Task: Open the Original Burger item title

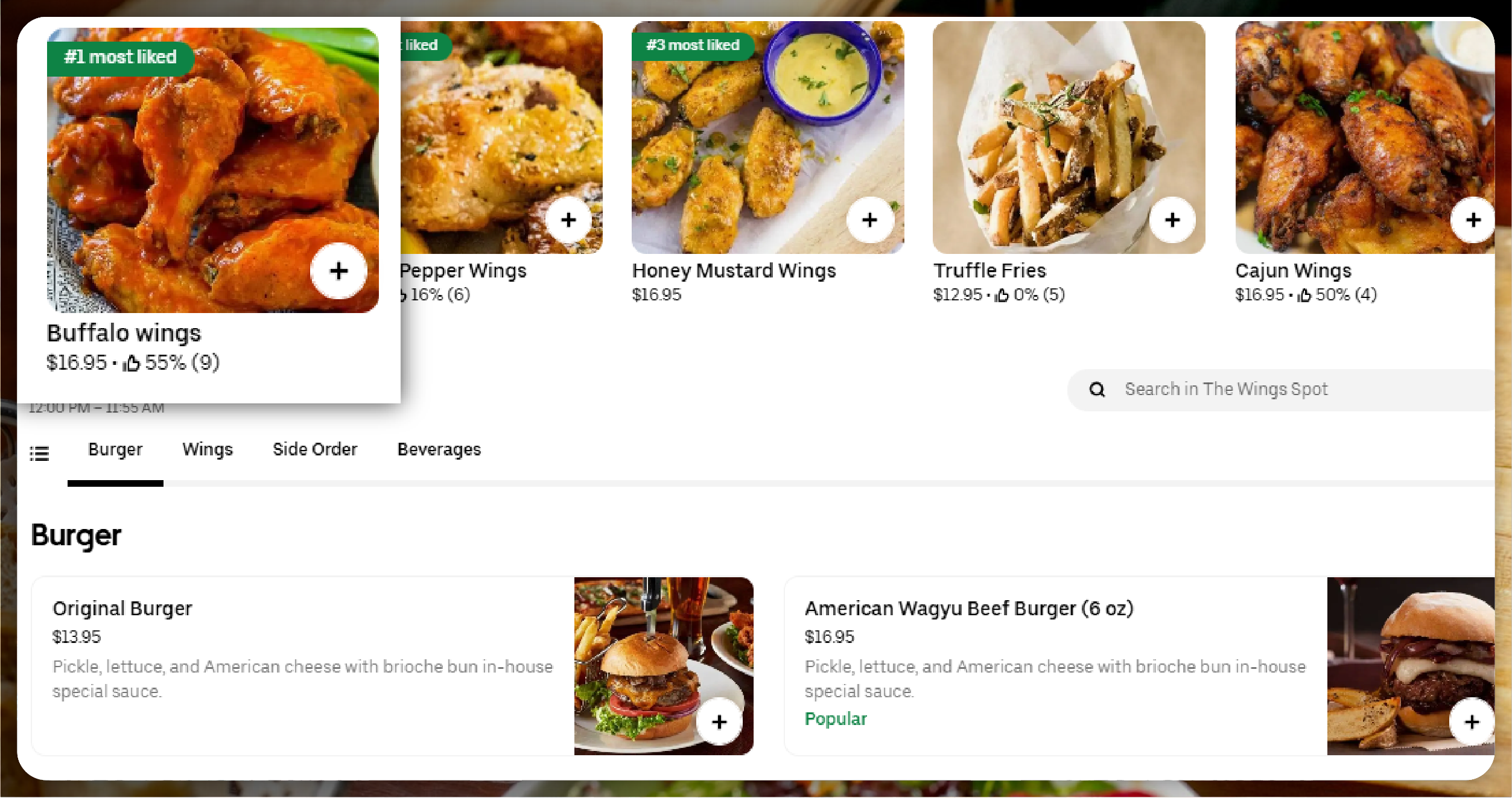Action: click(x=122, y=609)
